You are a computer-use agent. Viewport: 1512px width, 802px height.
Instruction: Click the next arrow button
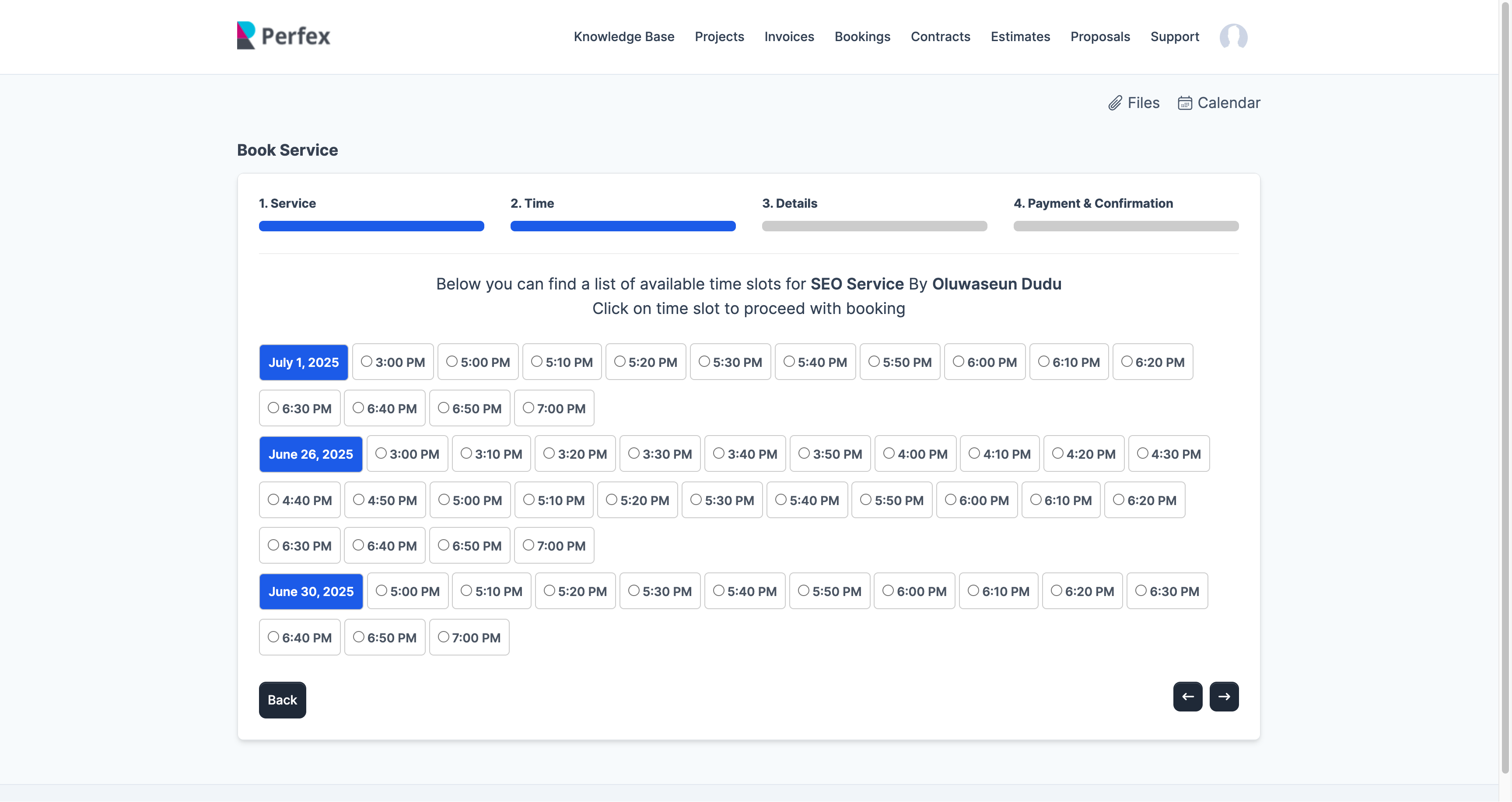1224,697
